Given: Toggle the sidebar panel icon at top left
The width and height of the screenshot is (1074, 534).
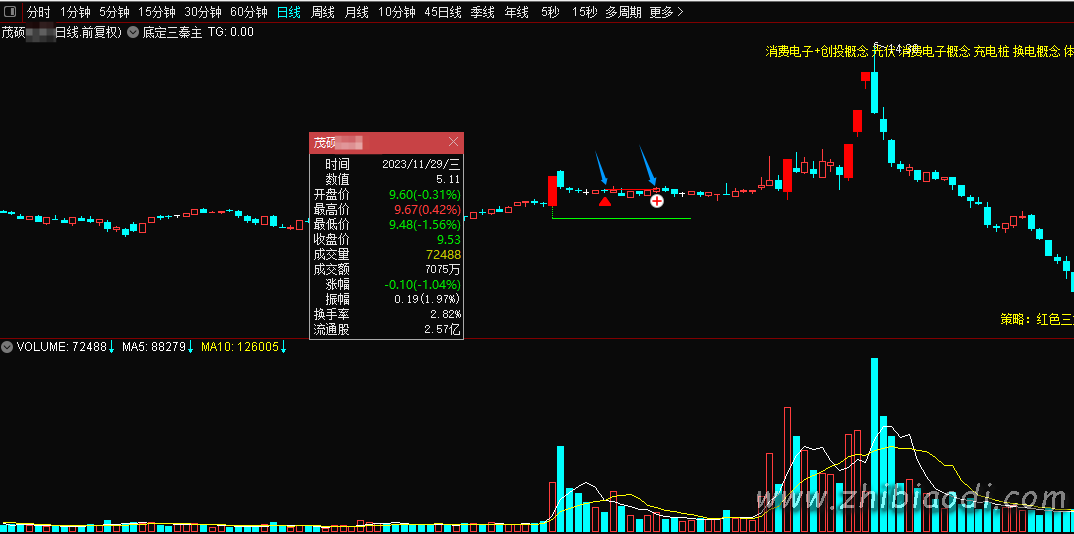Looking at the screenshot, I should [x=10, y=12].
